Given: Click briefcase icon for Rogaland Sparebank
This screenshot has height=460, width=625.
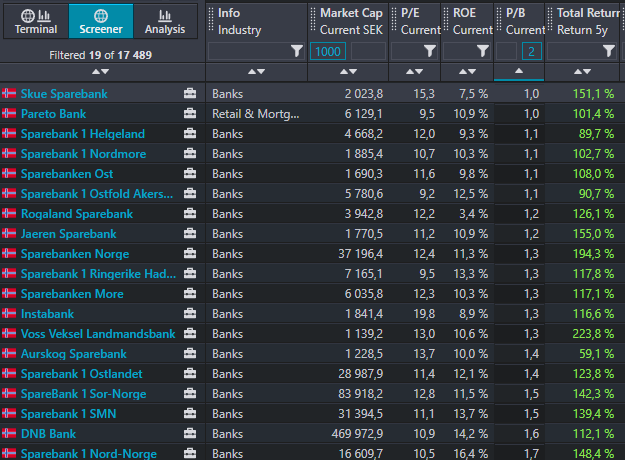Looking at the screenshot, I should click(x=190, y=213).
